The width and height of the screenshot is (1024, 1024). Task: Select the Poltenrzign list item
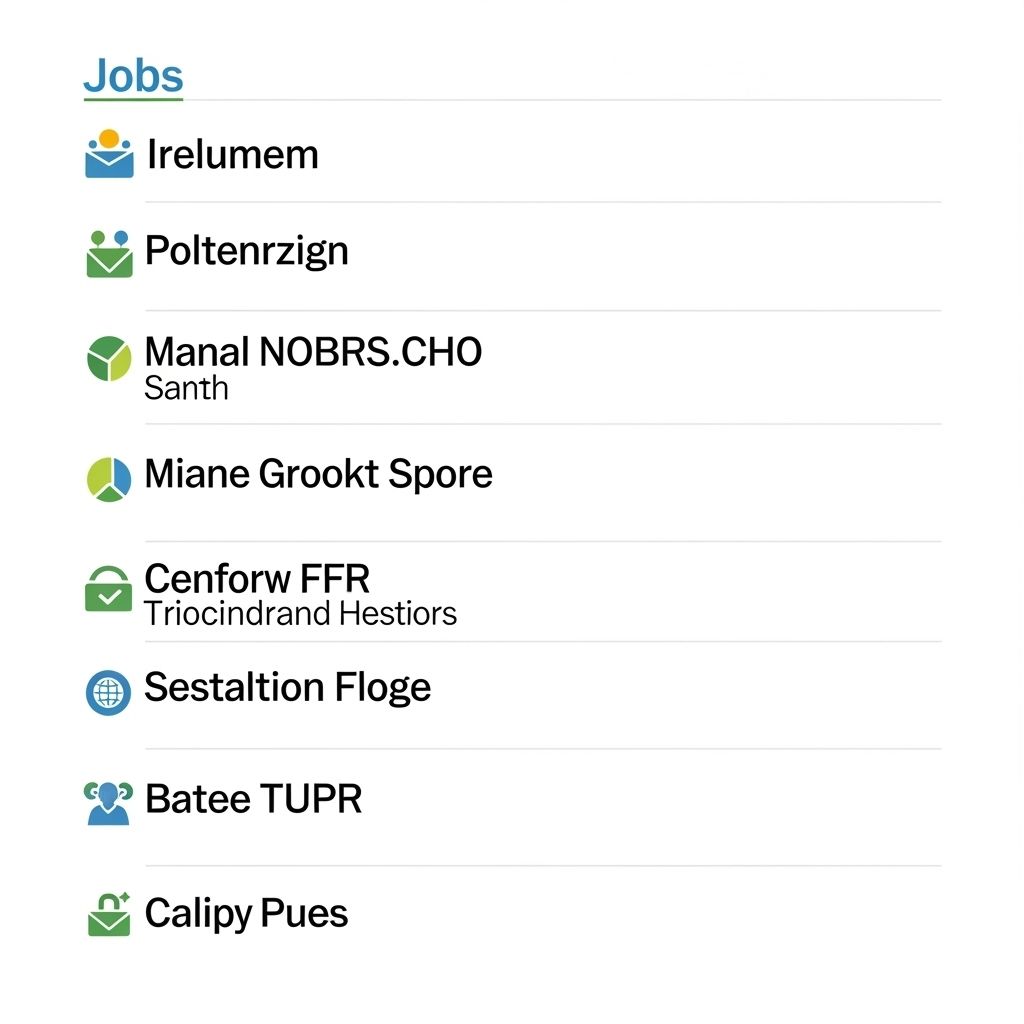[246, 250]
